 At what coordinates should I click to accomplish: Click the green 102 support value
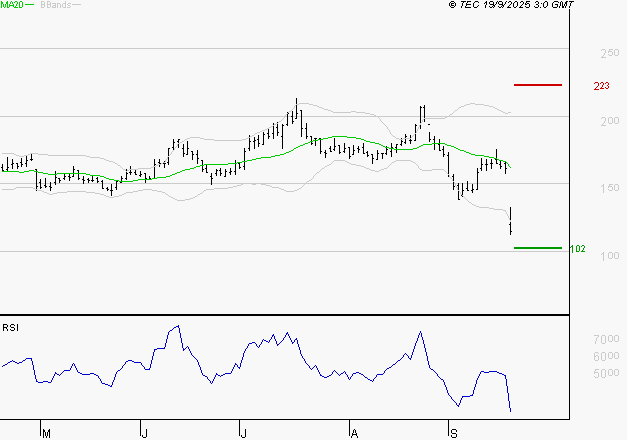577,249
